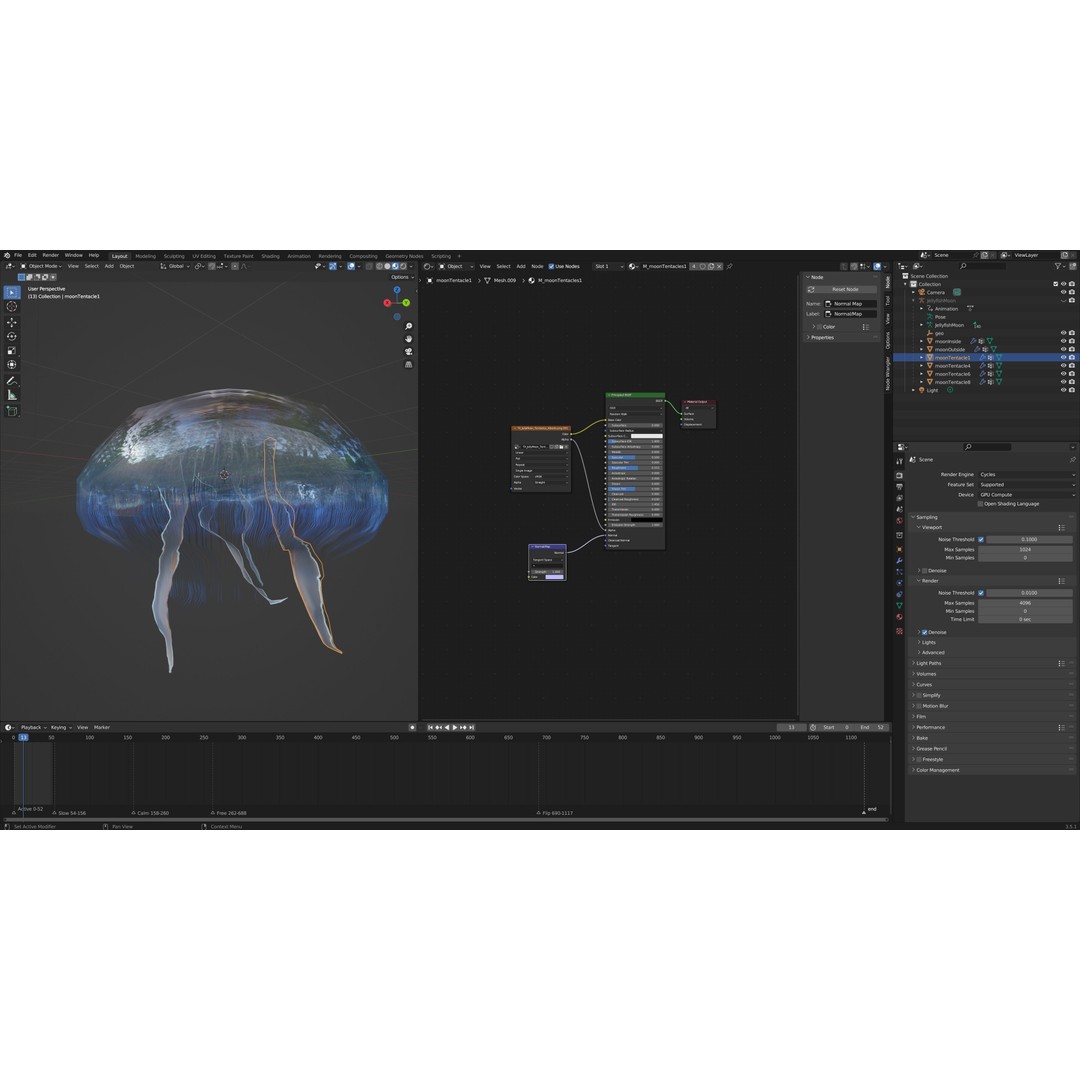Select the Transform tool
The height and width of the screenshot is (1080, 1080).
coord(12,364)
